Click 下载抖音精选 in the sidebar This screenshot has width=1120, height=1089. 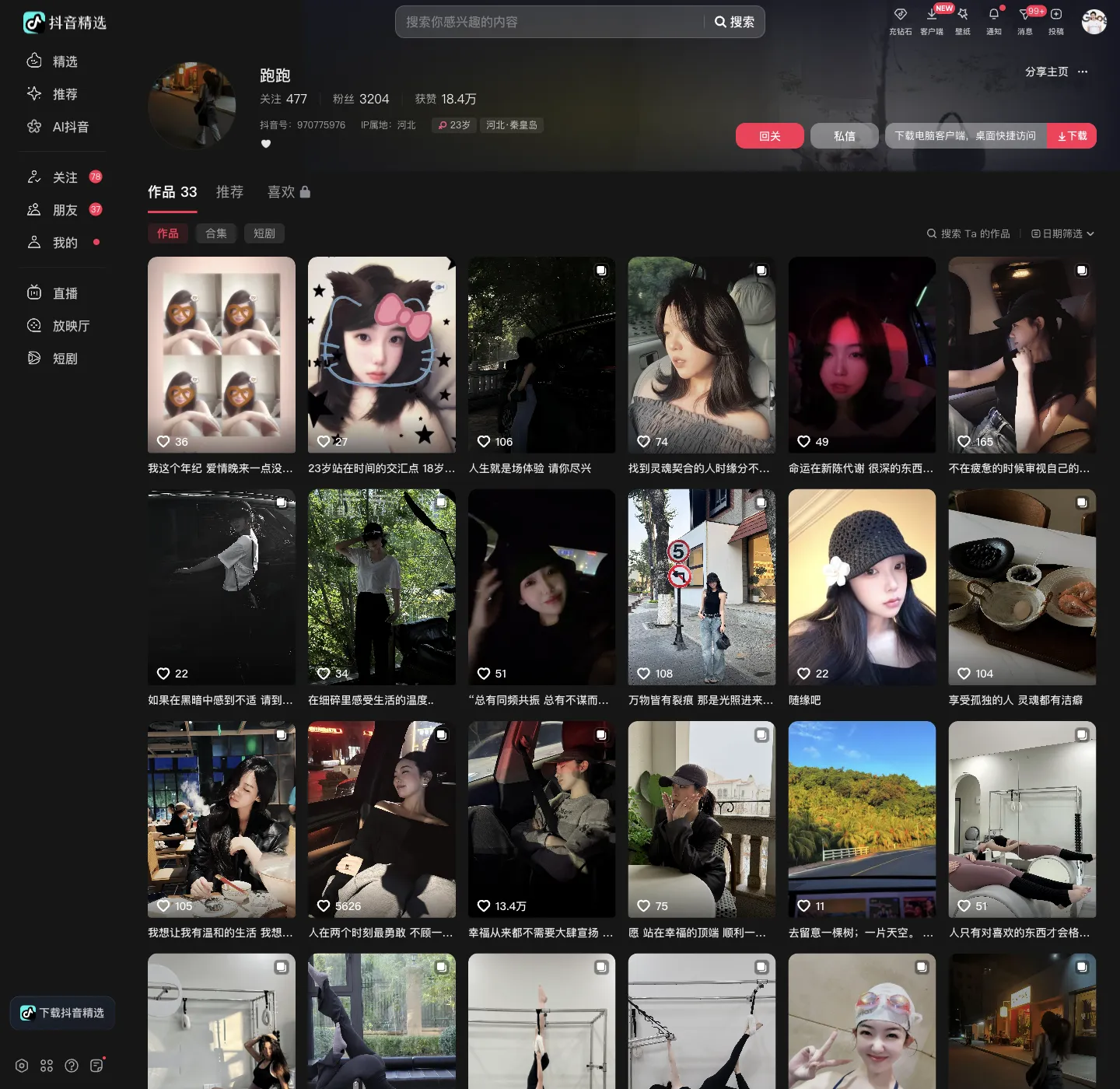[63, 1013]
